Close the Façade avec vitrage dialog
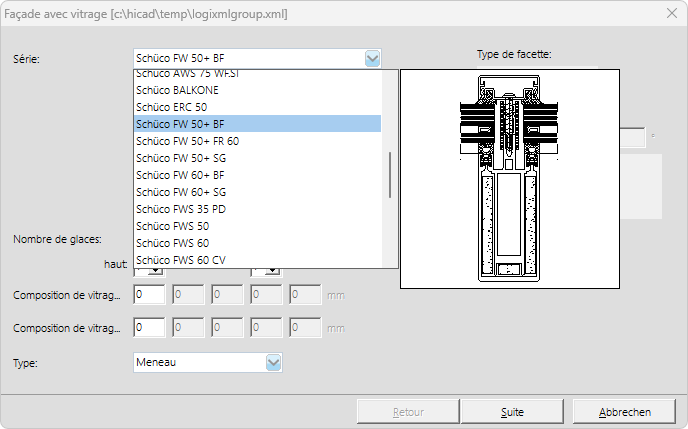 coord(672,14)
